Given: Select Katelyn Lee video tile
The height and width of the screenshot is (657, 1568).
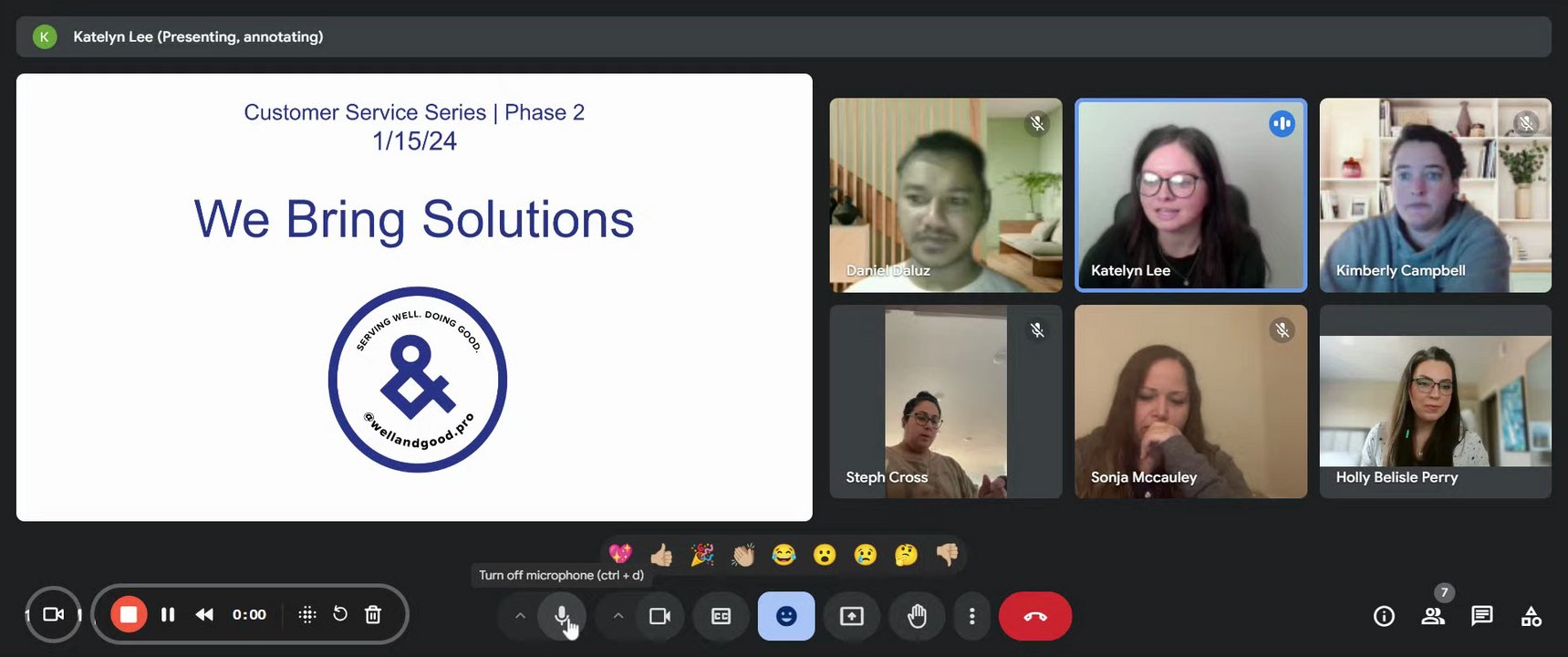Looking at the screenshot, I should pos(1190,195).
